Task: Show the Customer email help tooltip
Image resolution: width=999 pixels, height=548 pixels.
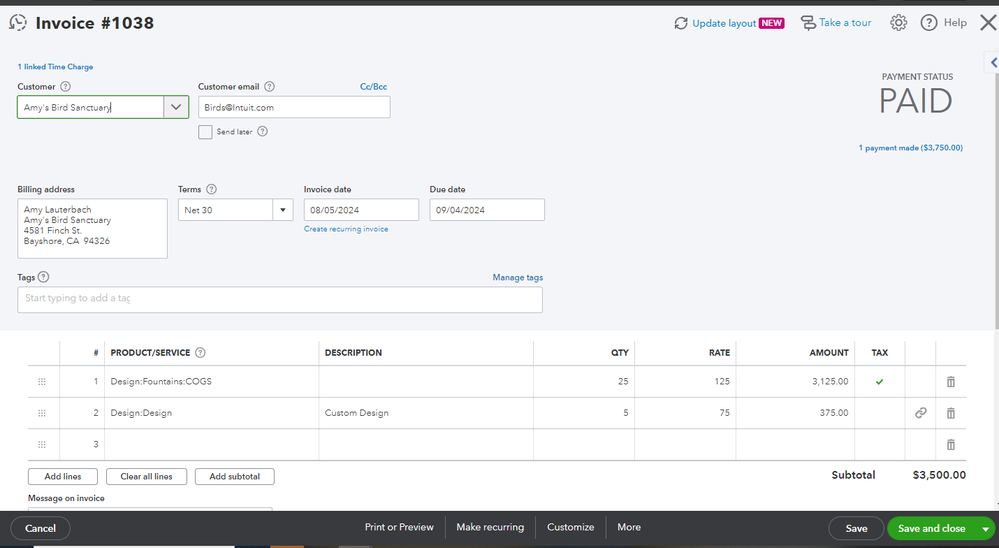Action: click(270, 87)
